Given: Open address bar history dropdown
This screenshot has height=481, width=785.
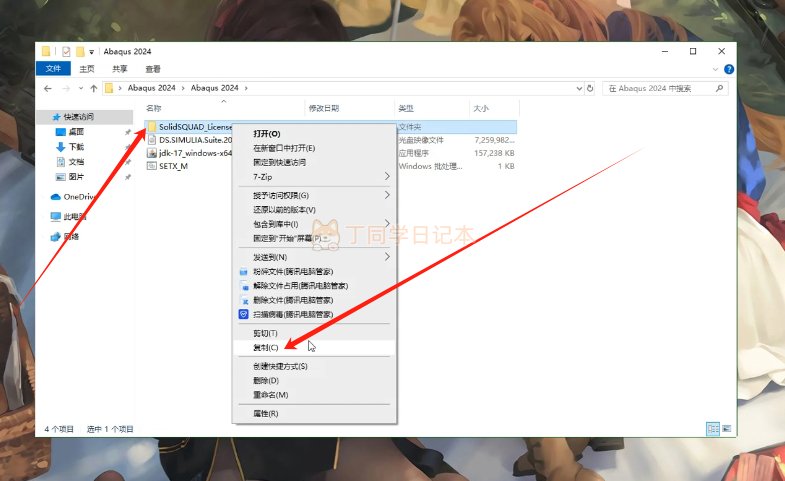Looking at the screenshot, I should [579, 88].
